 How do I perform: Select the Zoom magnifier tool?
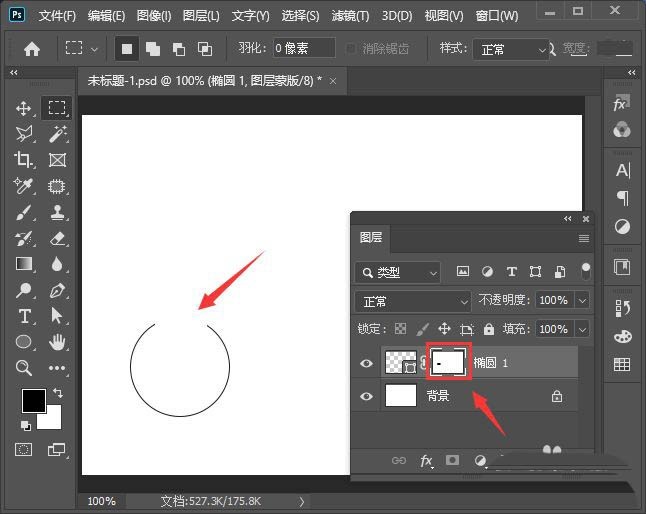pos(24,368)
